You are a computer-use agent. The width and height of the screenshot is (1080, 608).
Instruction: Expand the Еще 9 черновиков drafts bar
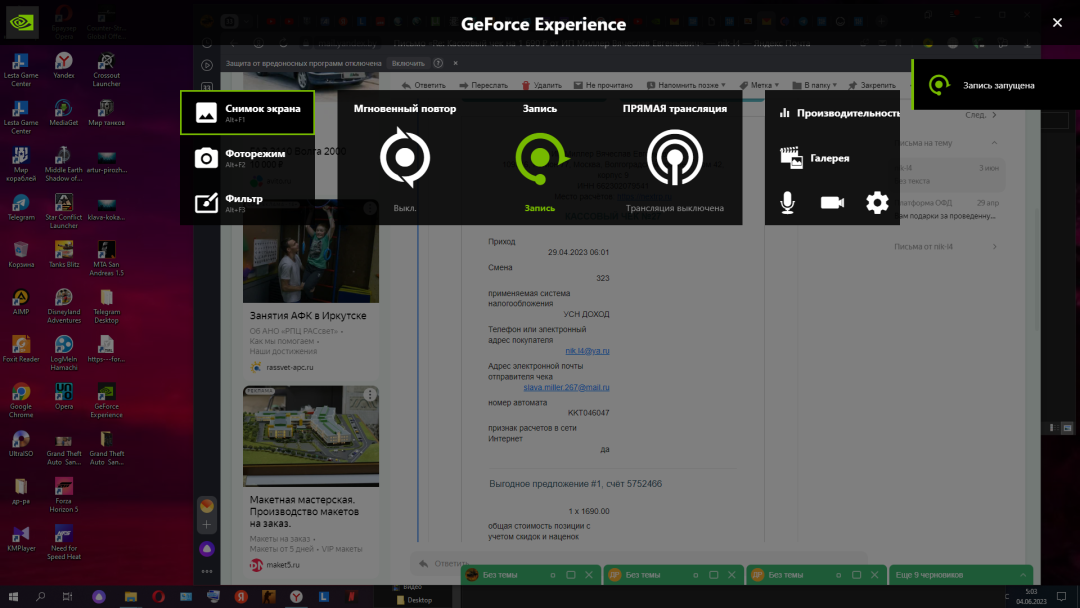[x=961, y=575]
